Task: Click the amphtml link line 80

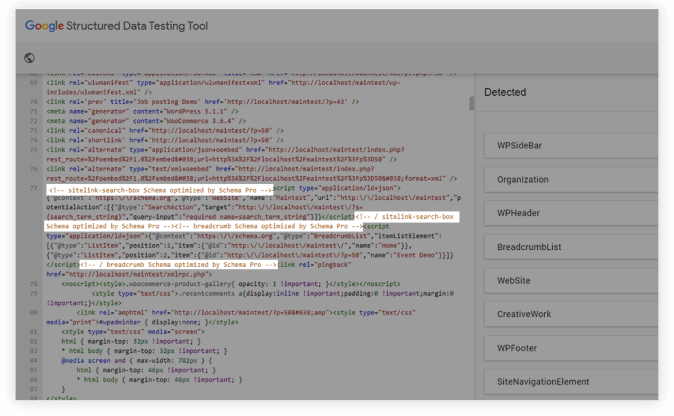Action: (231, 317)
